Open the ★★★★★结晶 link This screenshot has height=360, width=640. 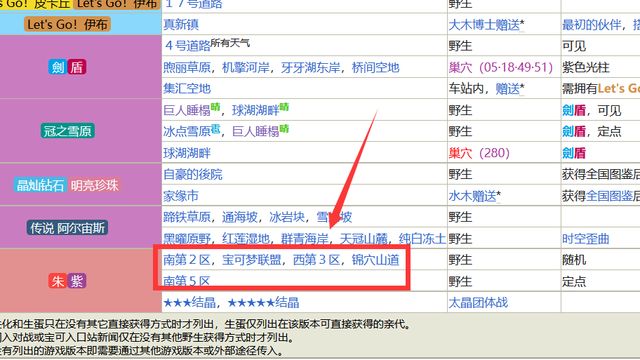click(264, 303)
